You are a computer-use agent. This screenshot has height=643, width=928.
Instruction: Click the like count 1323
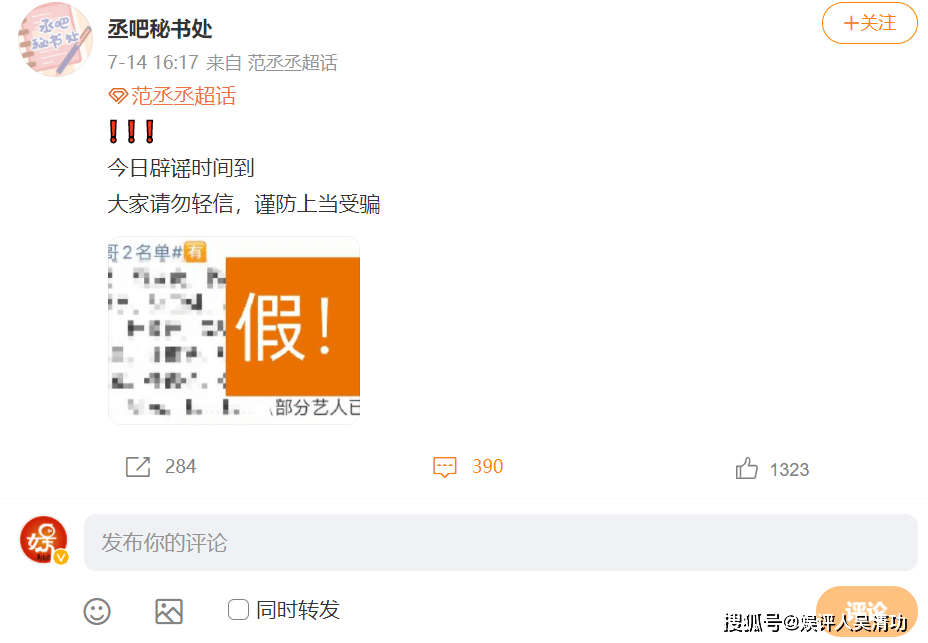click(790, 470)
